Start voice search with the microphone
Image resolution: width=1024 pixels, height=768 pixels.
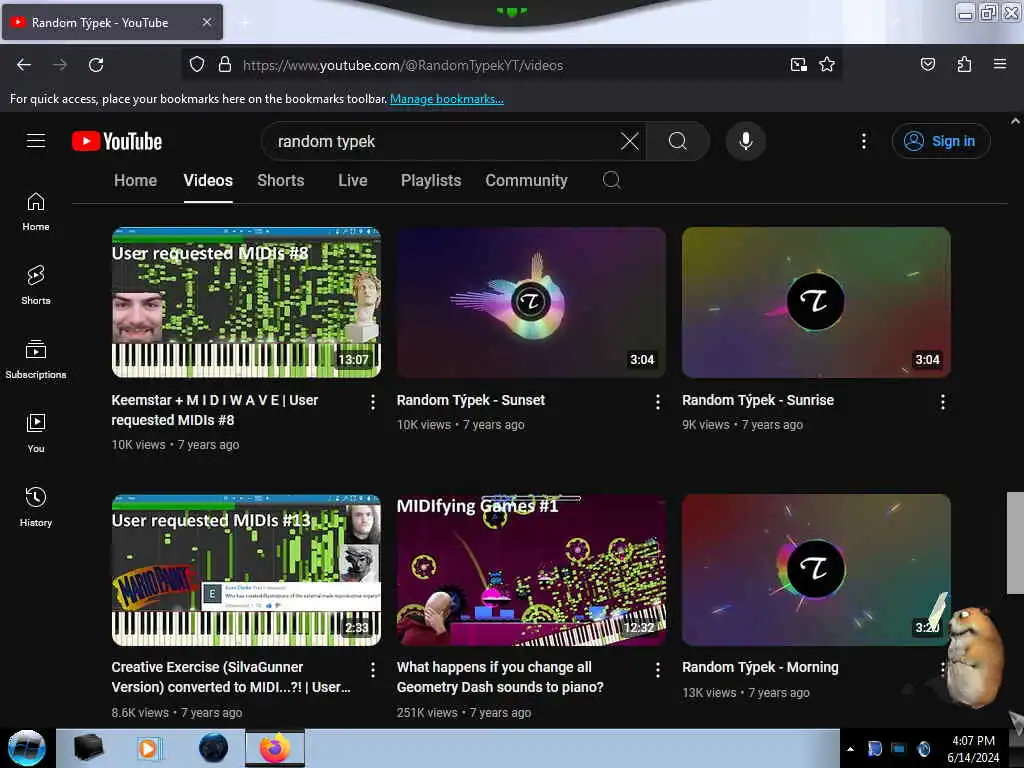746,141
